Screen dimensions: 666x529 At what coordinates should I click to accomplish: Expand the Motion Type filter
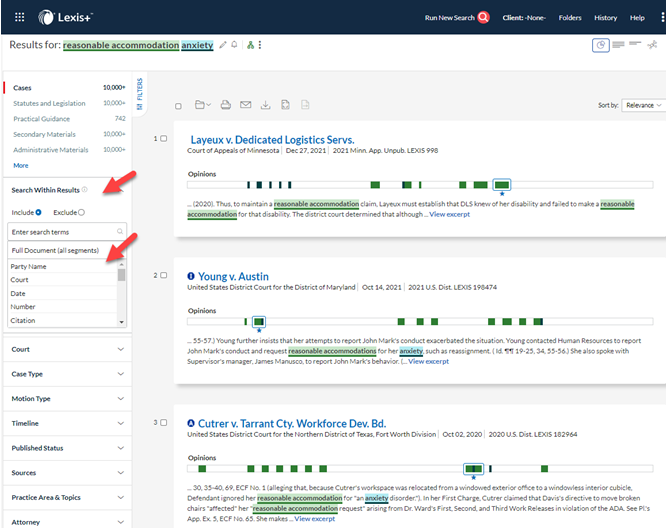pyautogui.click(x=68, y=399)
